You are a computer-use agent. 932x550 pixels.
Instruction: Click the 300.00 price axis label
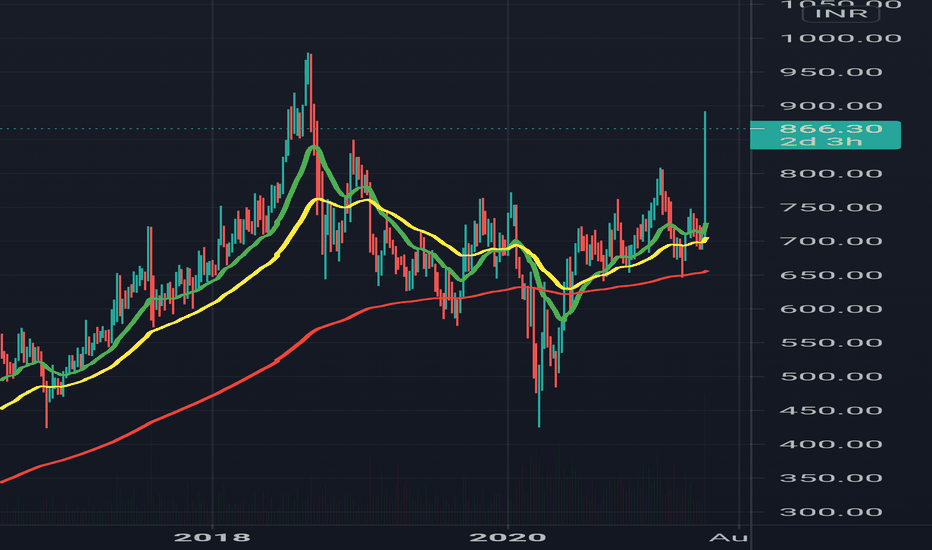click(x=831, y=512)
